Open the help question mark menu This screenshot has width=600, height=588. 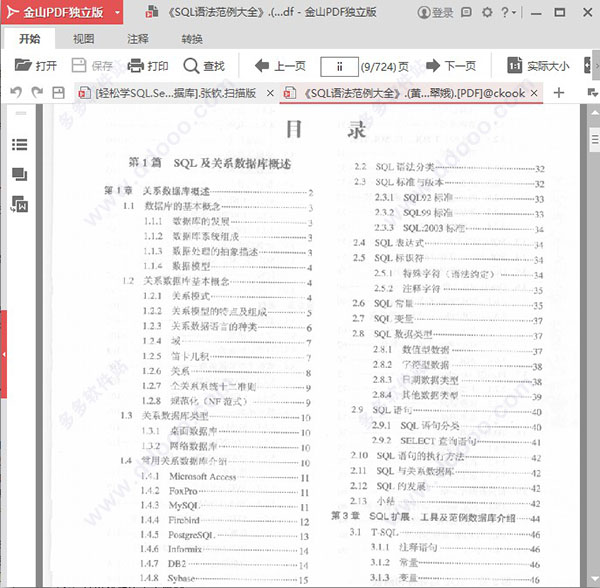click(508, 13)
